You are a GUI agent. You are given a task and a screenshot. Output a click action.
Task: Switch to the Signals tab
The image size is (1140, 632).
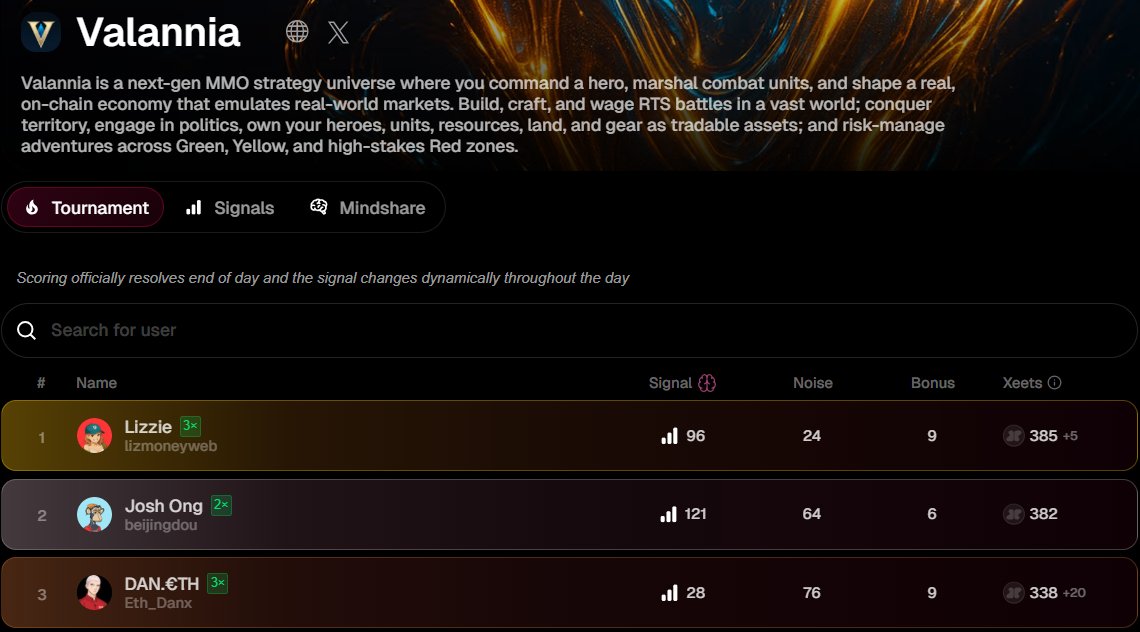(230, 208)
